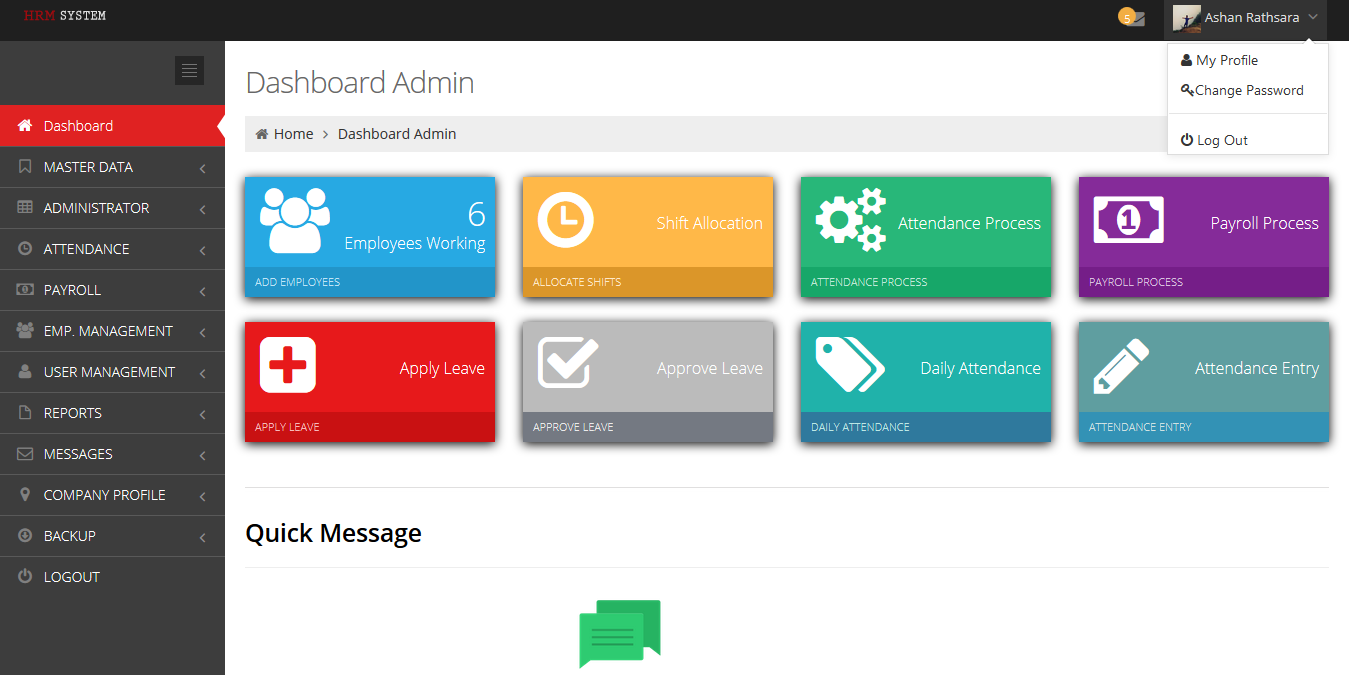The image size is (1350, 676).
Task: Toggle sidebar with hamburger menu icon
Action: 189,70
